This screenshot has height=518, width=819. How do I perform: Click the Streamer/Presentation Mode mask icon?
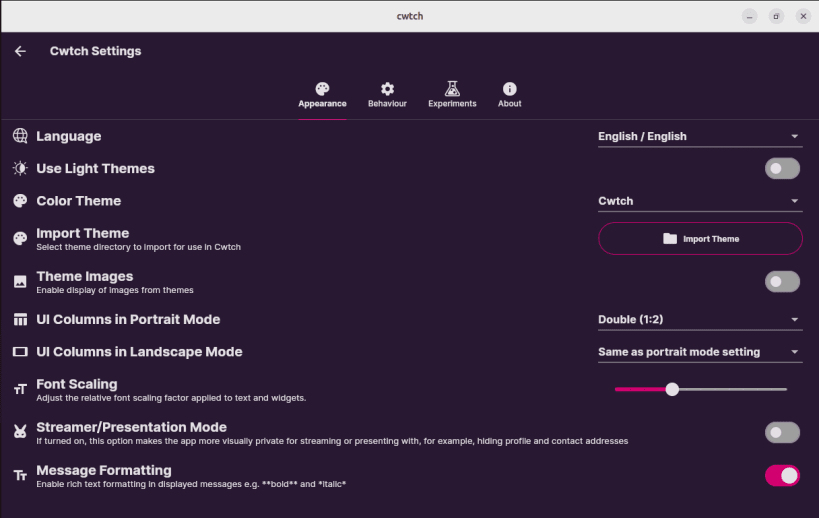tap(20, 432)
